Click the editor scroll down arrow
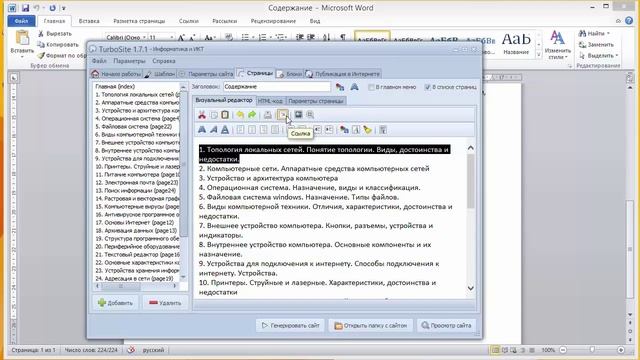 (471, 288)
